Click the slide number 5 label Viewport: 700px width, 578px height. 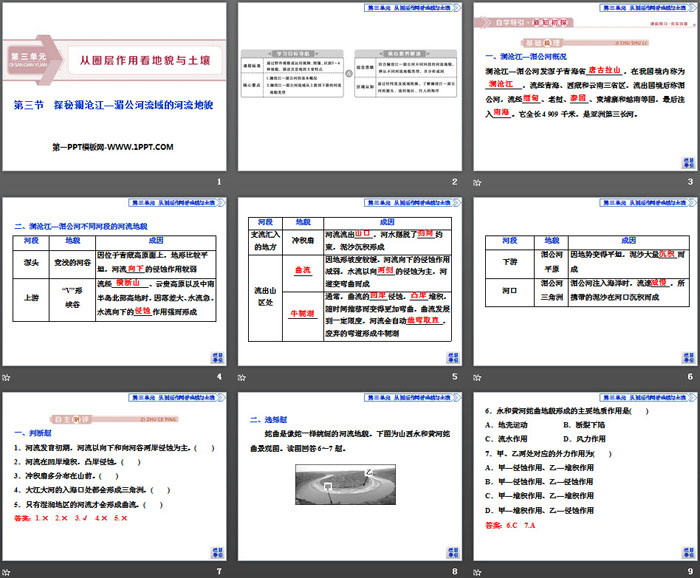tap(454, 377)
